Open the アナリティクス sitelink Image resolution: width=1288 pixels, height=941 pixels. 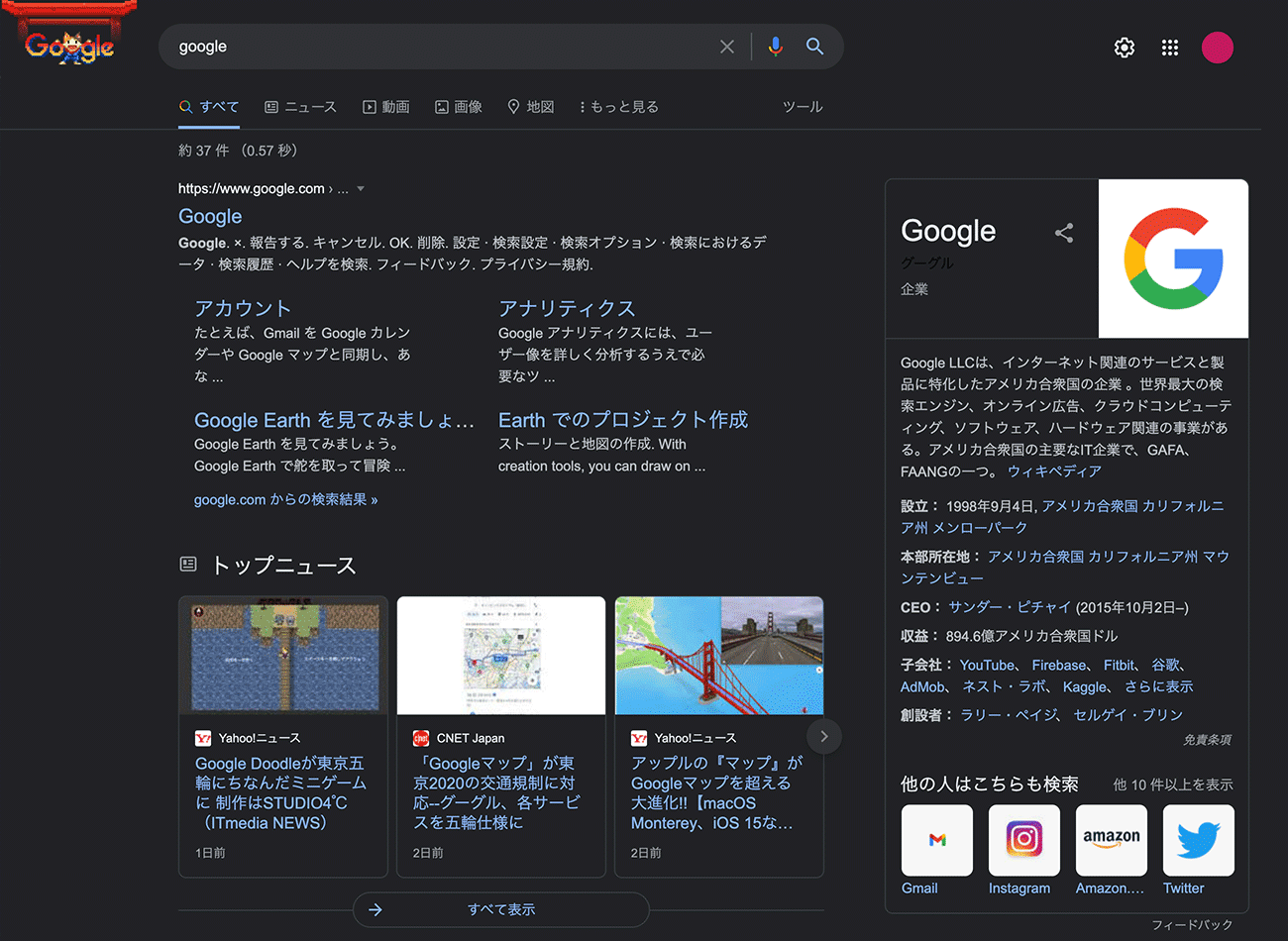click(567, 308)
